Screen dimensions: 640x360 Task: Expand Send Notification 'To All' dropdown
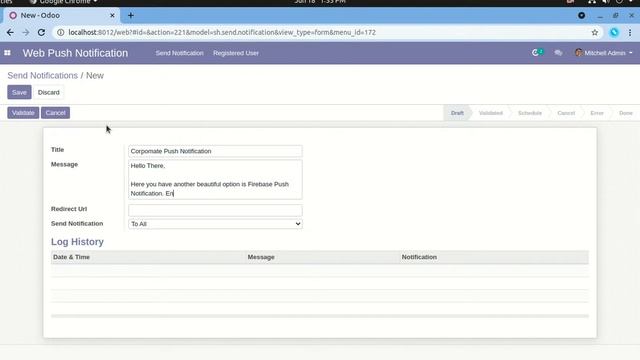[215, 224]
